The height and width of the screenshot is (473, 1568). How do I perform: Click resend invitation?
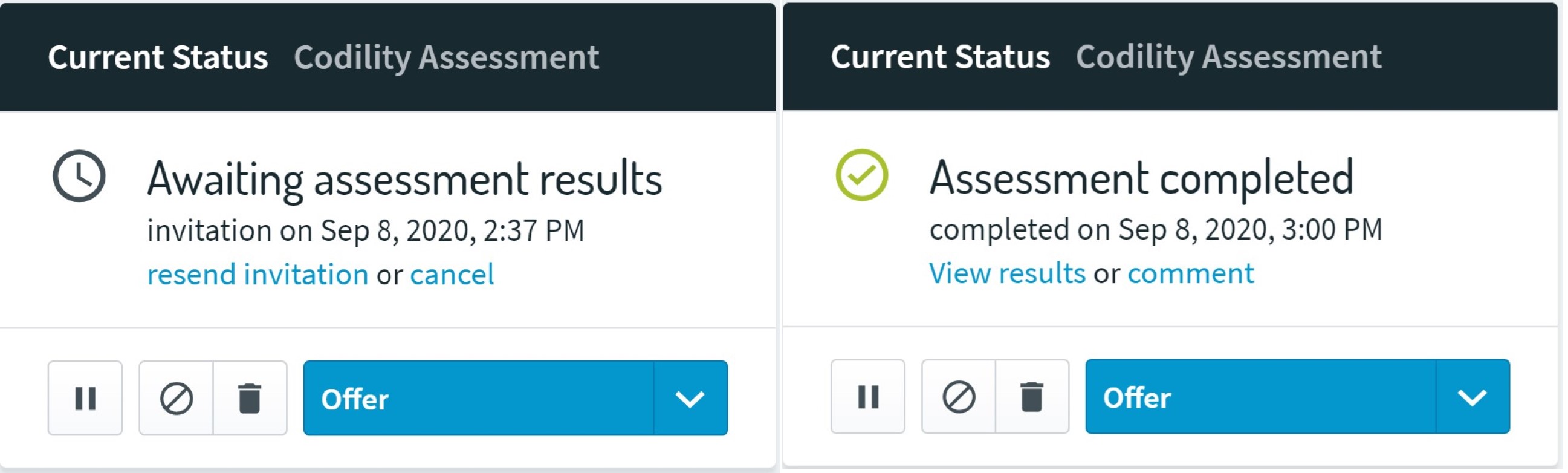click(256, 274)
